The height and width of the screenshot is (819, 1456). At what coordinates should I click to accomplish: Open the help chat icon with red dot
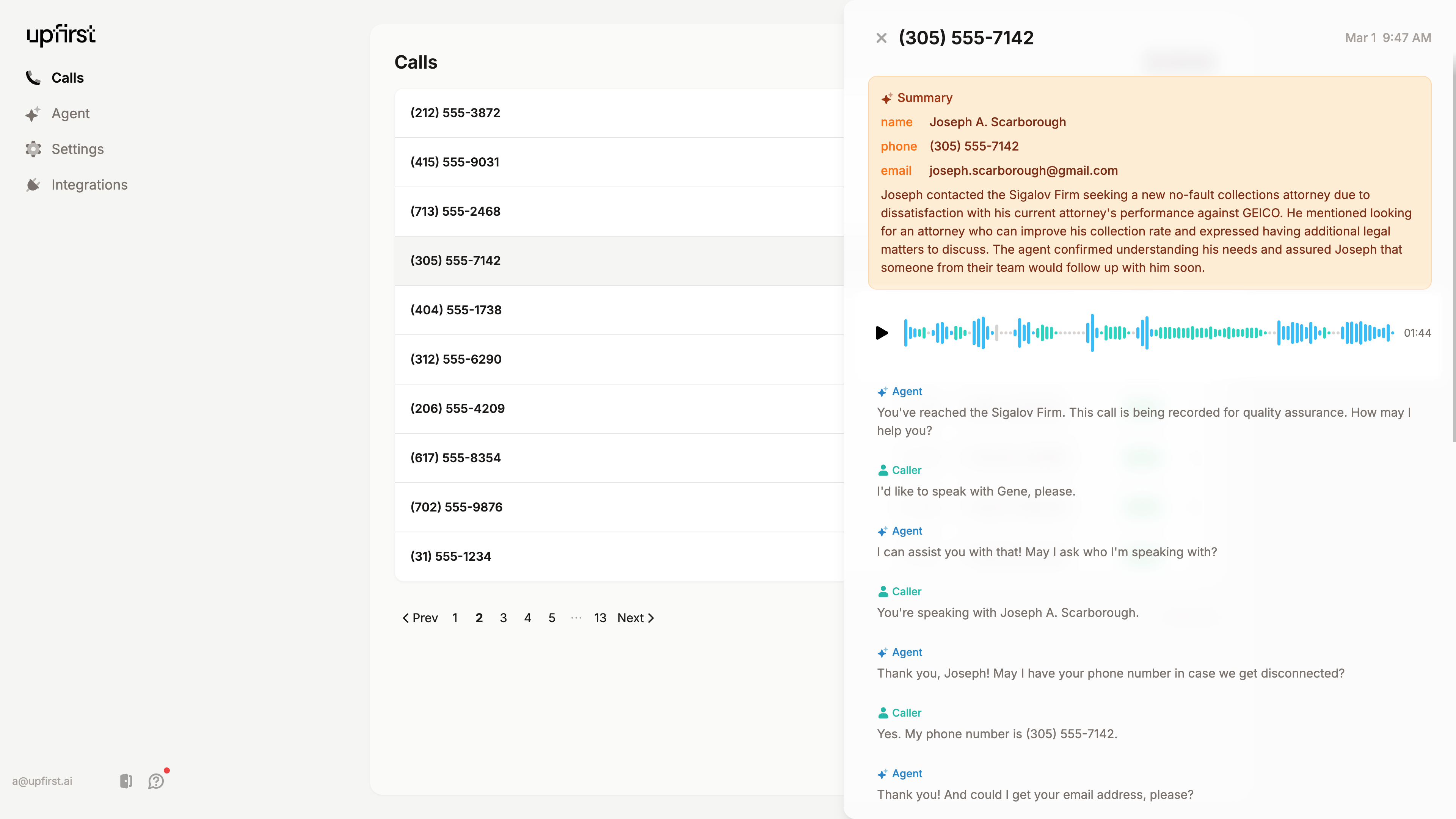point(156,781)
